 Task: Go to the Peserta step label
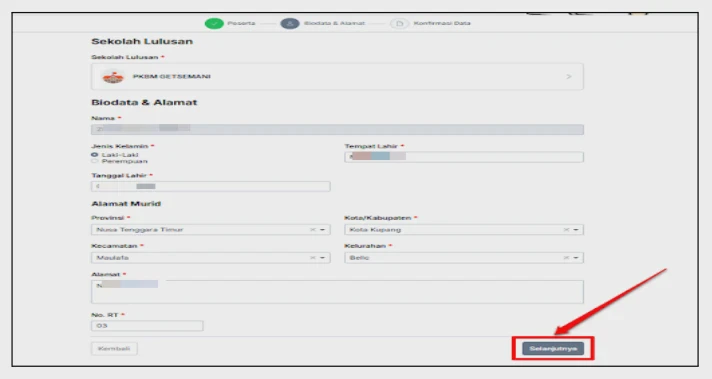(x=241, y=23)
